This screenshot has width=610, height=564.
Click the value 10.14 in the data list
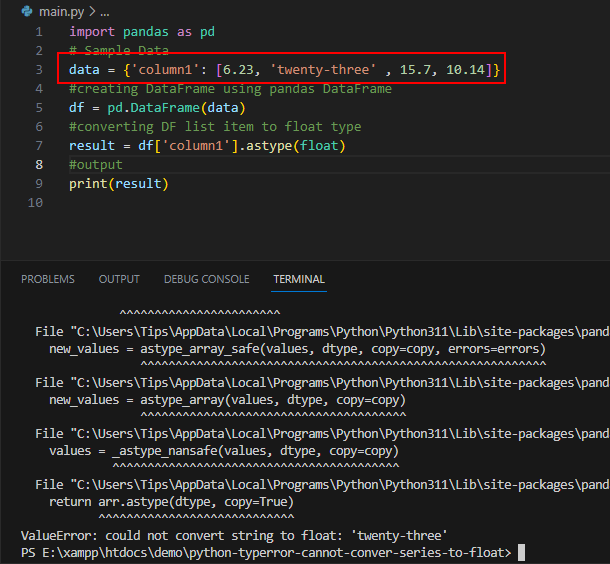coord(465,70)
